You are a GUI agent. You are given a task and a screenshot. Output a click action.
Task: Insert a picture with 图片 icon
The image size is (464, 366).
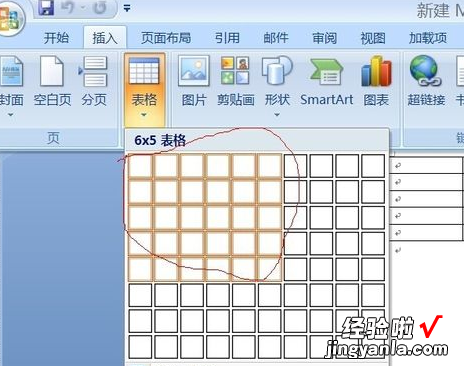click(194, 82)
